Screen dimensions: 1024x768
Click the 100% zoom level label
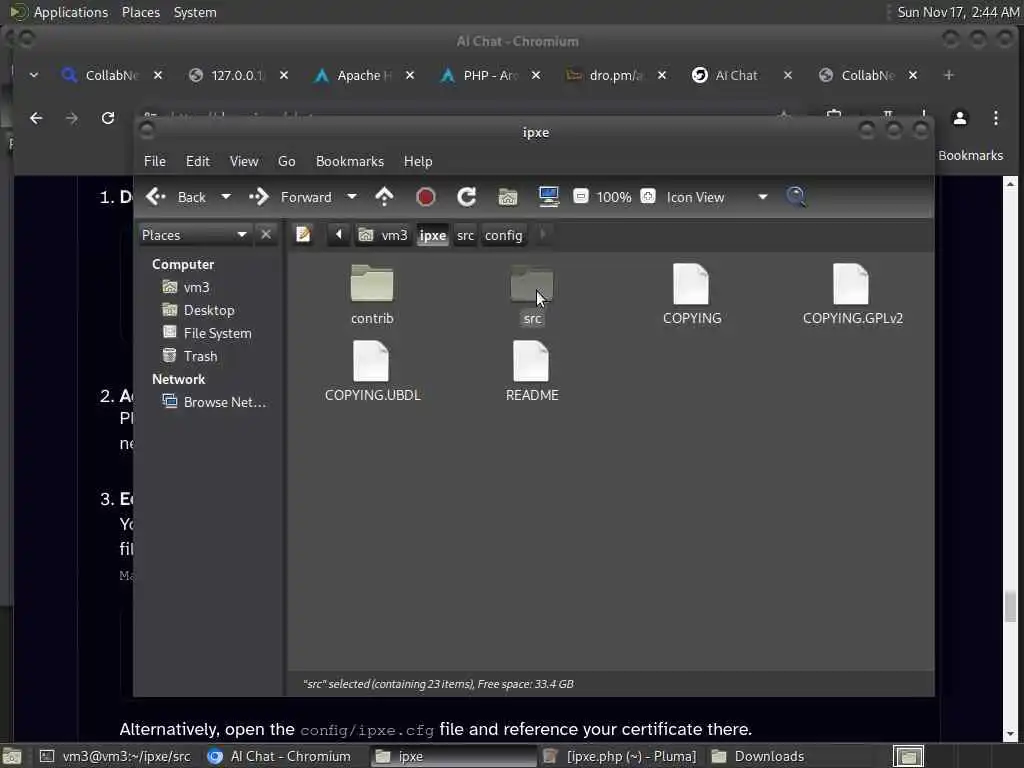point(614,197)
